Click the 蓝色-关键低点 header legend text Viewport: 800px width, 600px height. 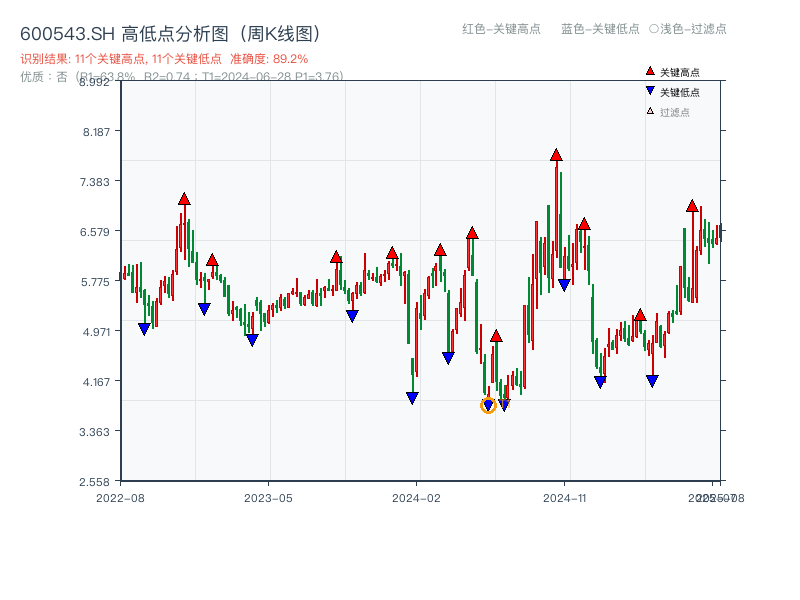pyautogui.click(x=600, y=29)
